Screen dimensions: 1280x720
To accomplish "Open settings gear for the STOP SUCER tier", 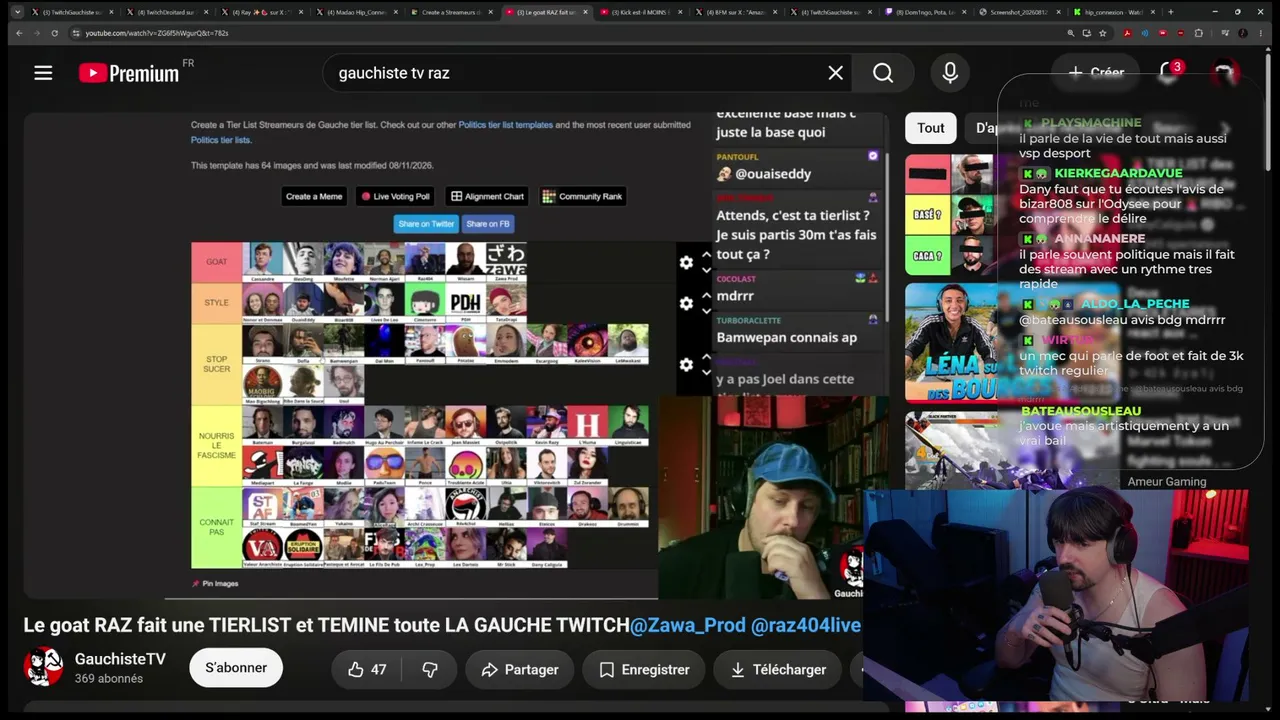I will pyautogui.click(x=686, y=365).
